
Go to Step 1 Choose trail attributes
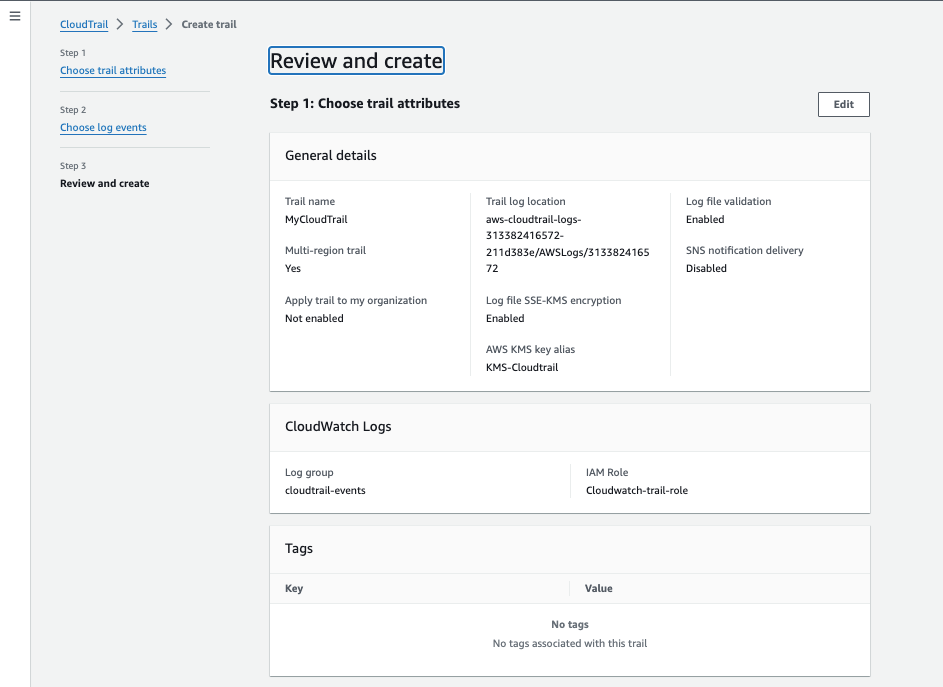click(112, 70)
